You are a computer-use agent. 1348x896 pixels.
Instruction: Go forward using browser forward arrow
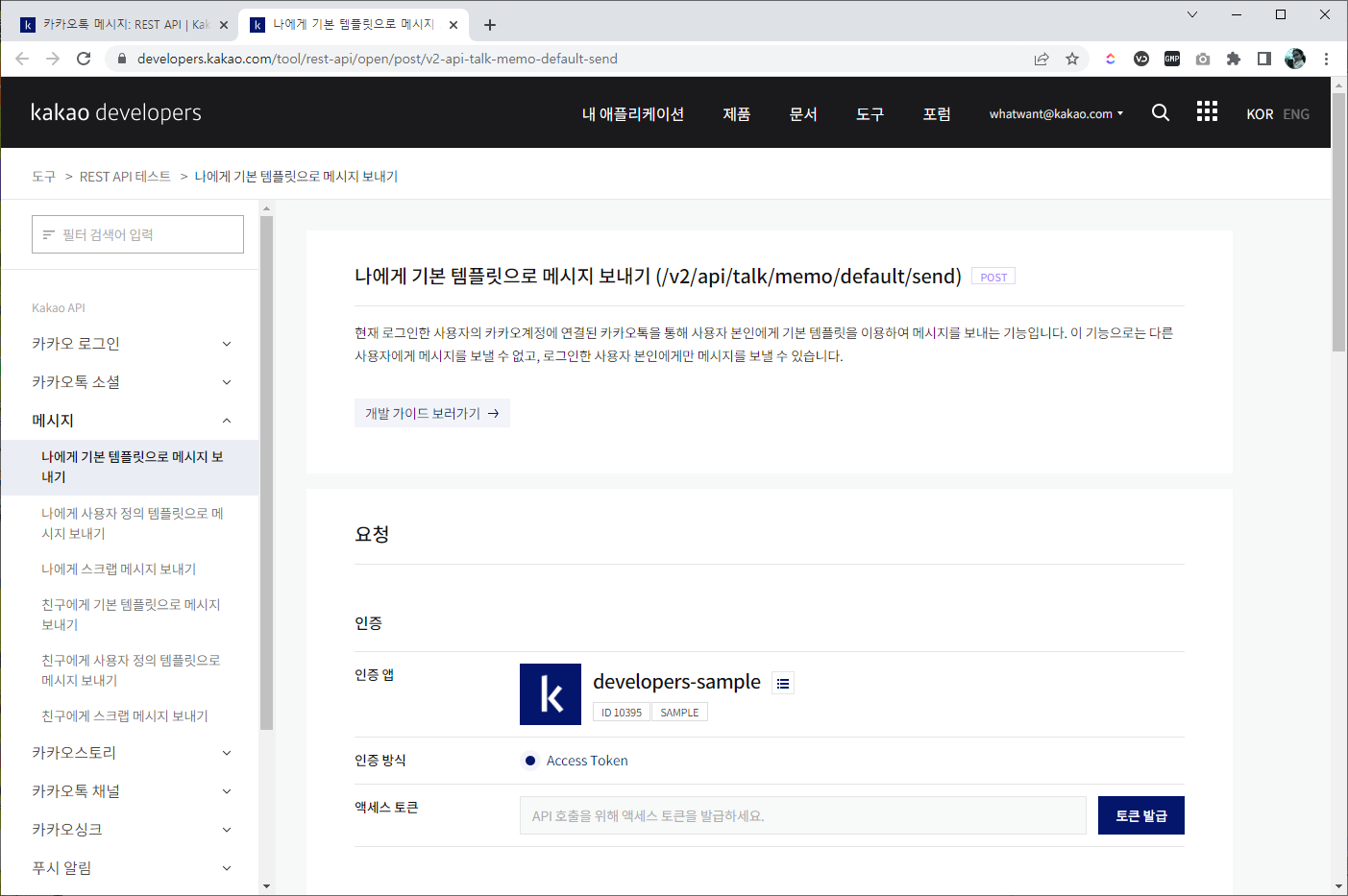point(53,59)
